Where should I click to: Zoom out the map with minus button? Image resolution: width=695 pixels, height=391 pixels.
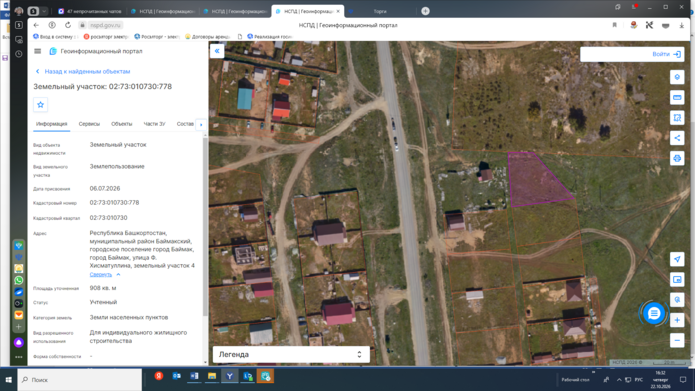(x=677, y=340)
